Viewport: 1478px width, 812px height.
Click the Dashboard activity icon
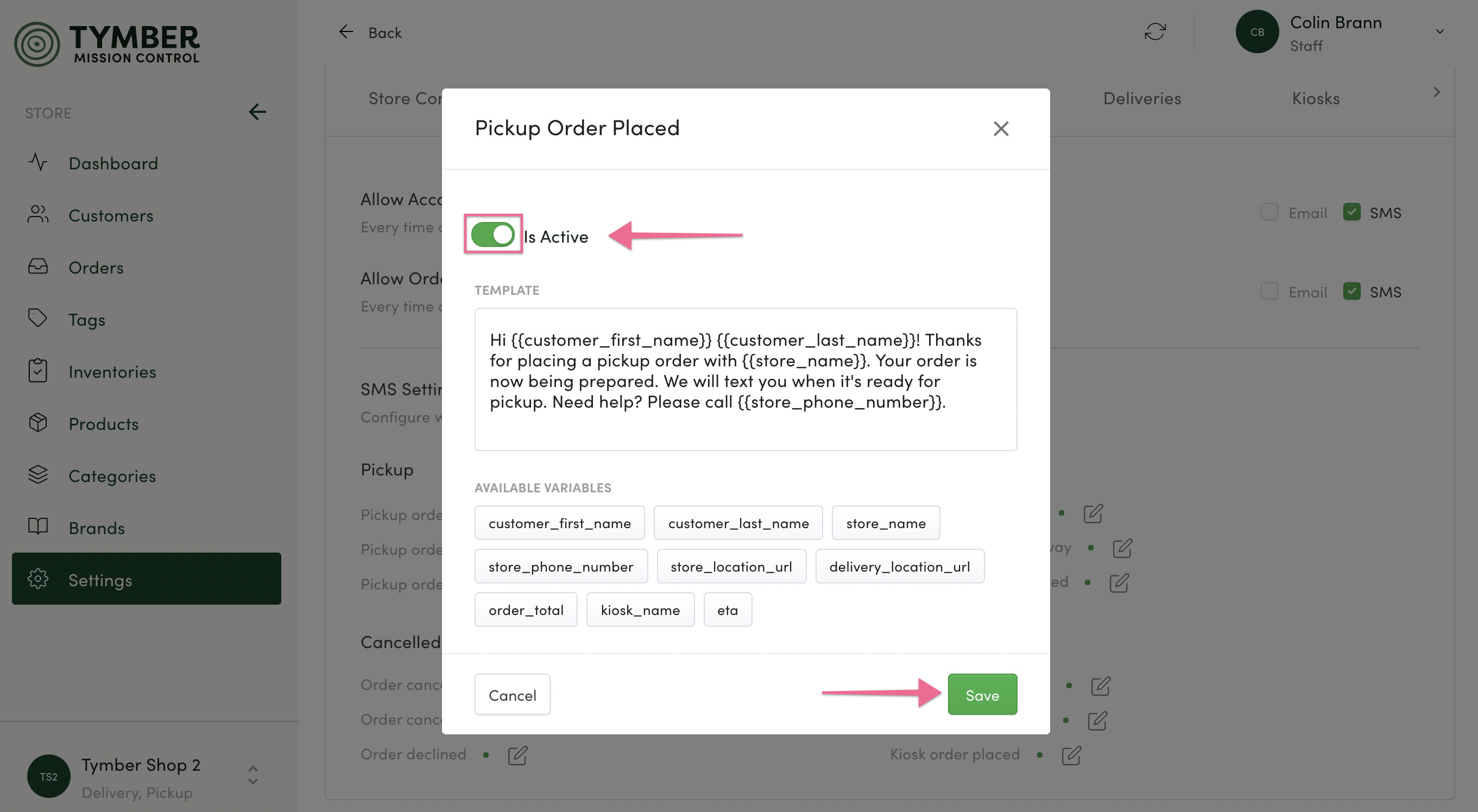(x=38, y=162)
